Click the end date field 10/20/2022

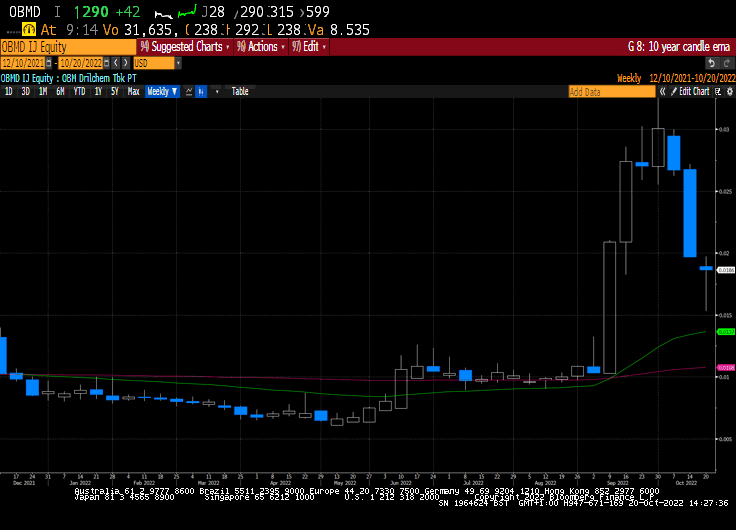coord(81,63)
